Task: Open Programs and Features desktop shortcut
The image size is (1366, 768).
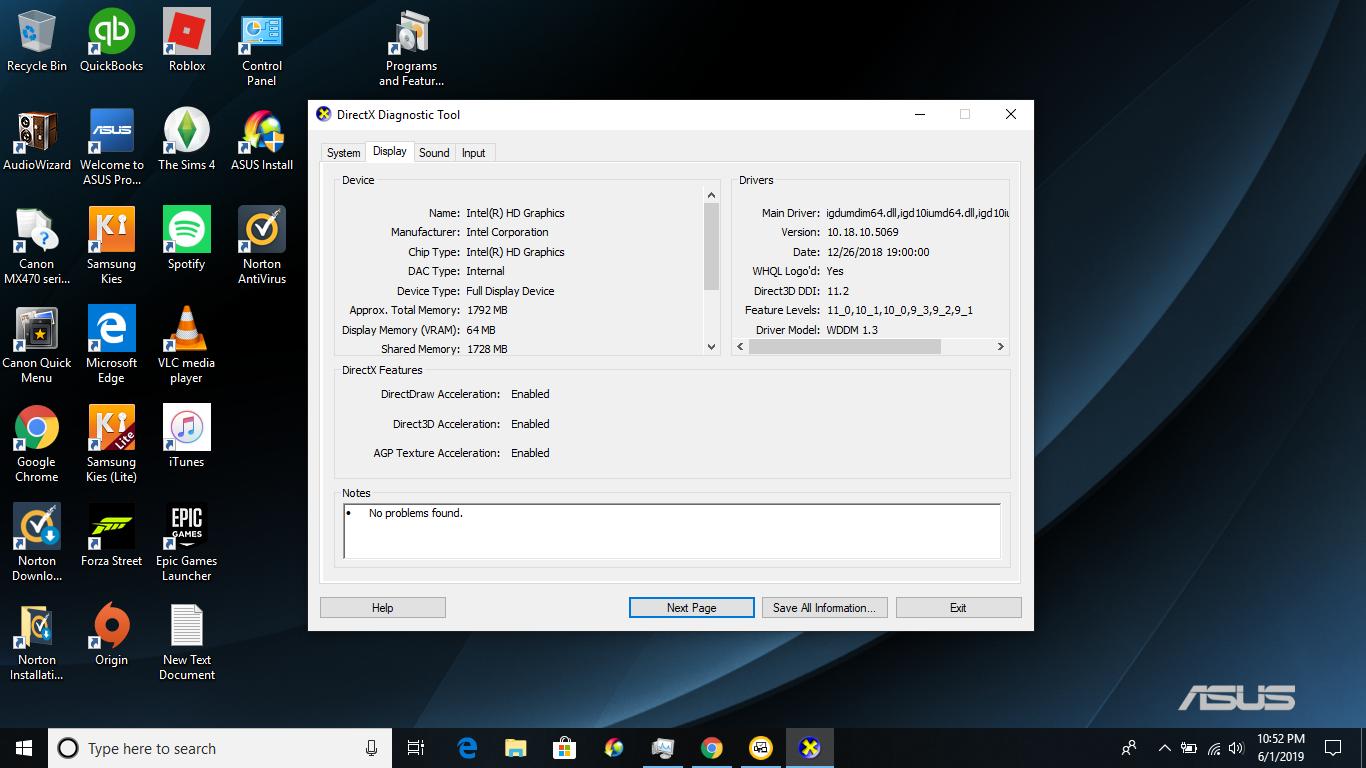Action: point(411,47)
